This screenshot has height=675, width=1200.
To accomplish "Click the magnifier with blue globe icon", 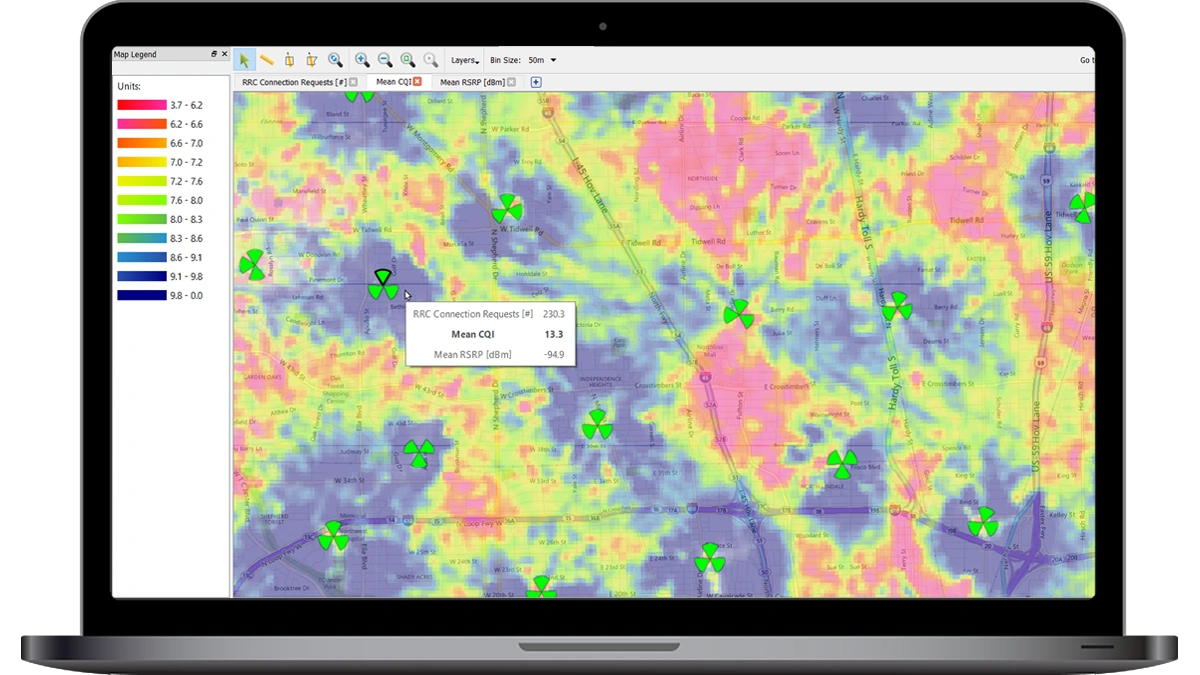I will click(335, 60).
